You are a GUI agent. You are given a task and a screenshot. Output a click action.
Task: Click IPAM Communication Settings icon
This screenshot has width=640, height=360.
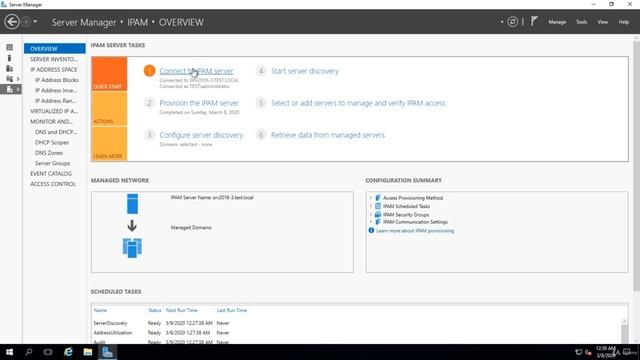click(x=378, y=222)
